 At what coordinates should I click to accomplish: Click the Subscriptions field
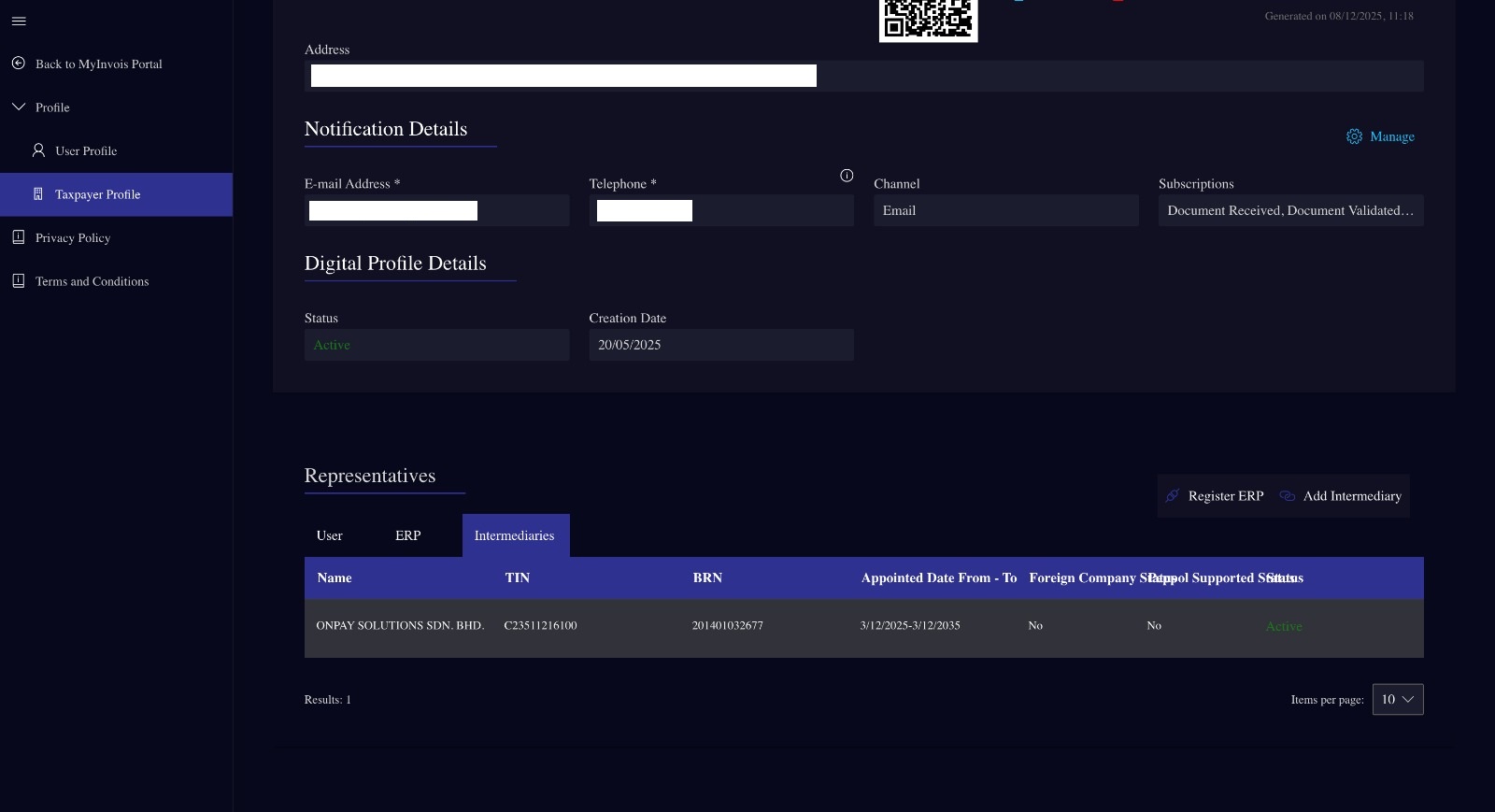(1289, 210)
